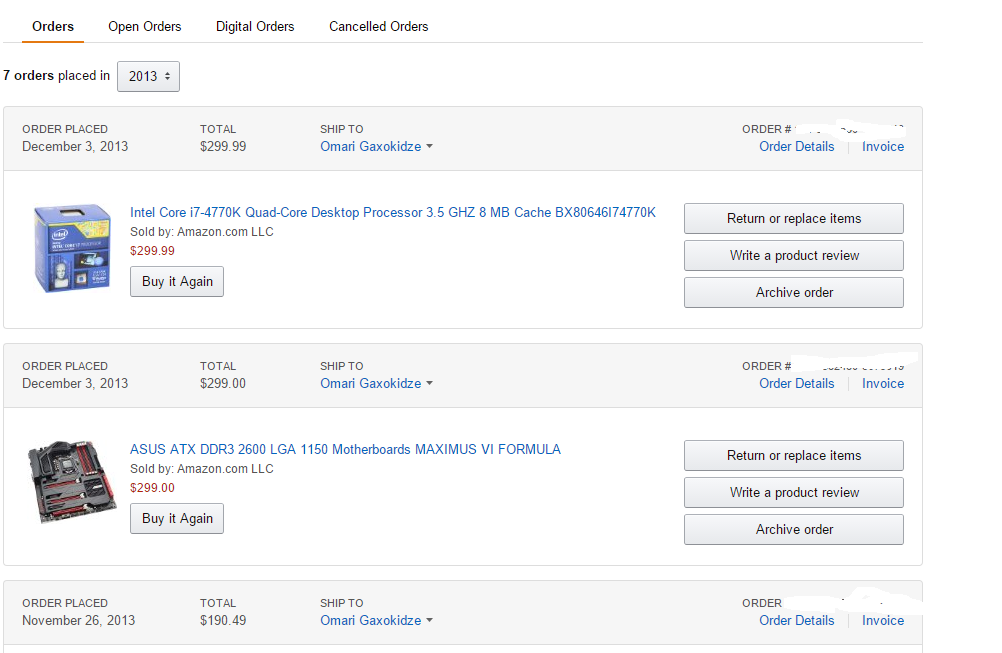Expand ship-to details for $299.00 order
The height and width of the screenshot is (653, 1002).
[376, 383]
